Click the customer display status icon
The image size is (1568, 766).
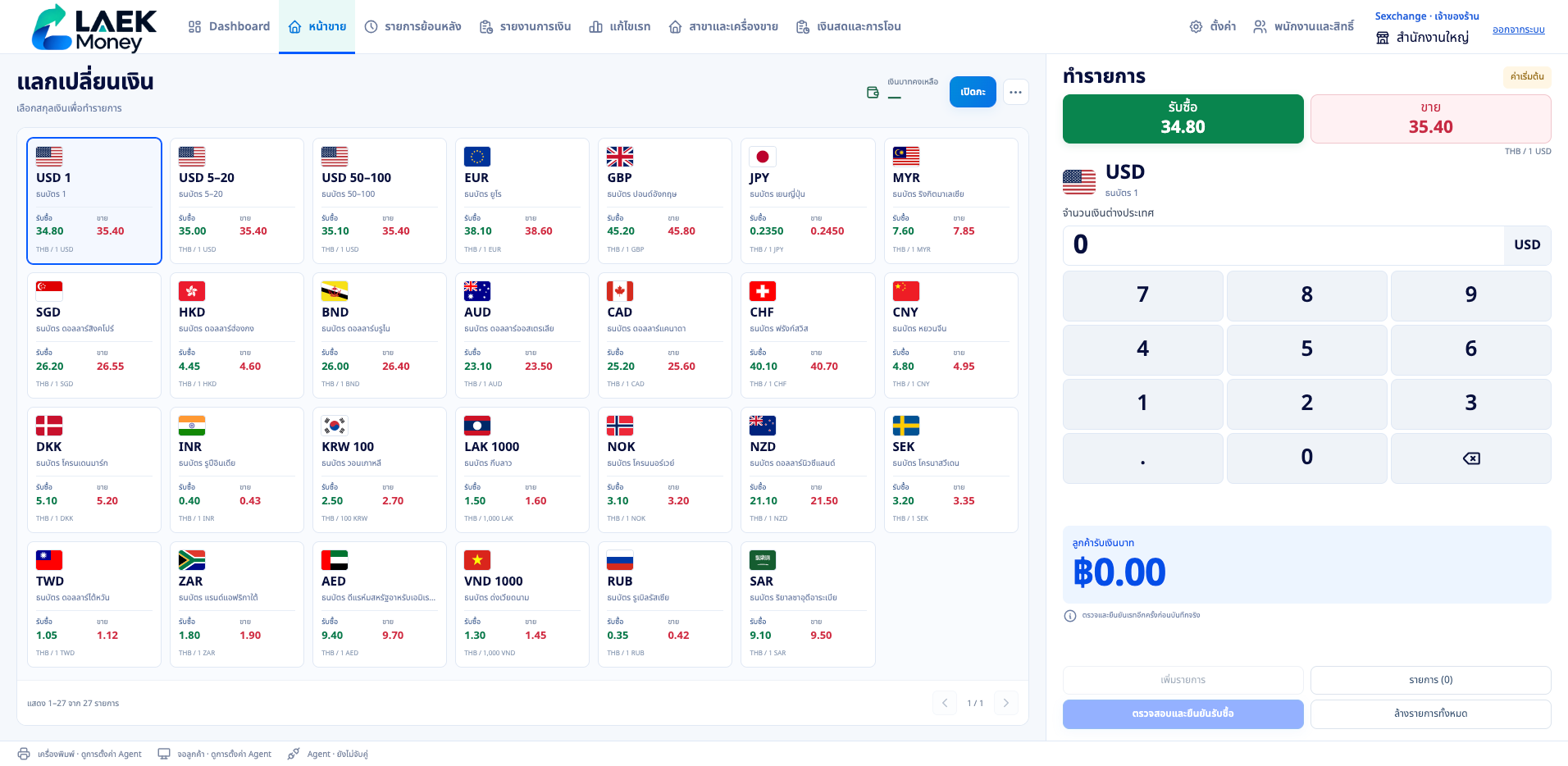pyautogui.click(x=164, y=754)
